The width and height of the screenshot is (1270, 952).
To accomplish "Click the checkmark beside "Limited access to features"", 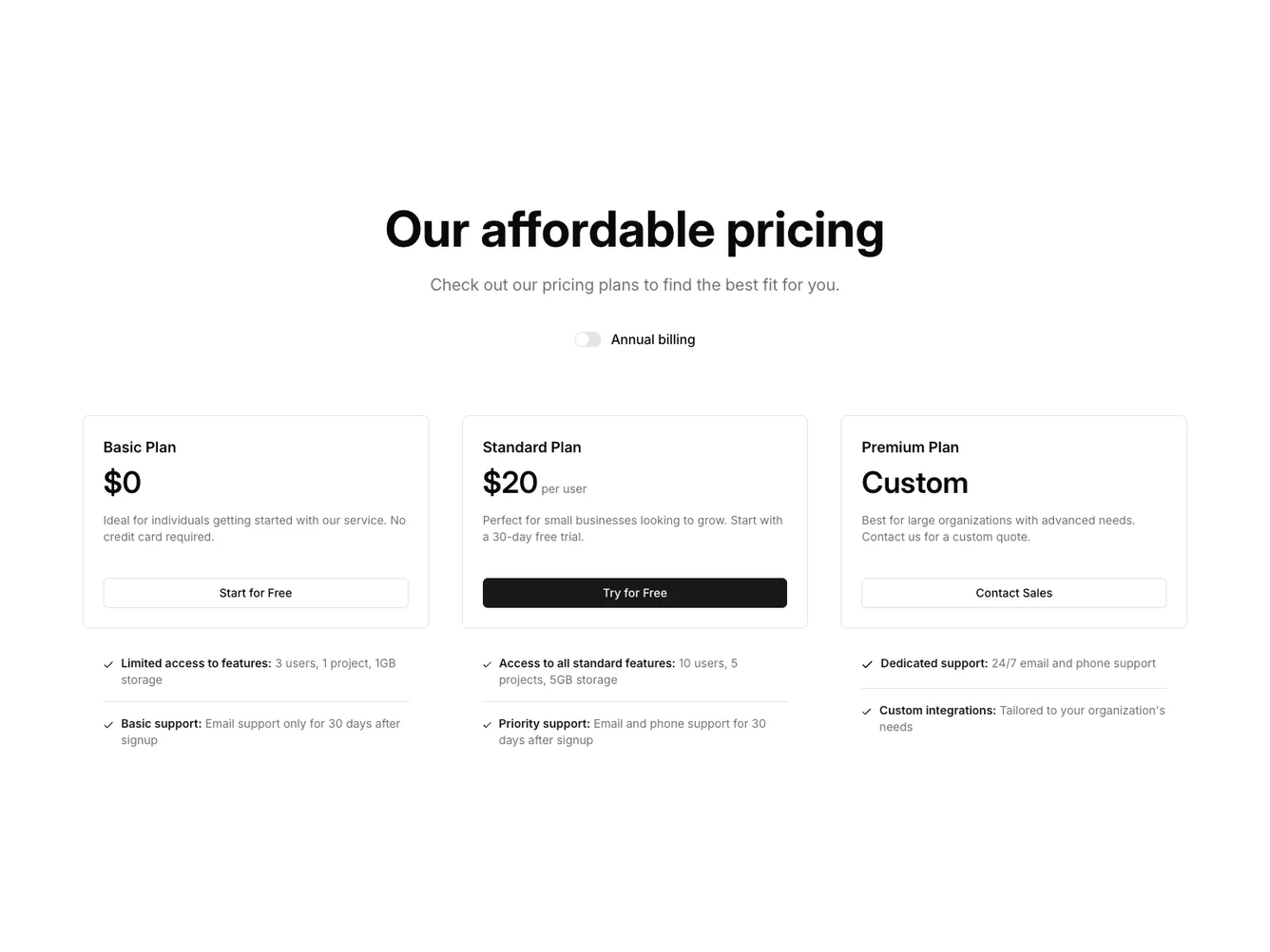I will click(x=108, y=664).
